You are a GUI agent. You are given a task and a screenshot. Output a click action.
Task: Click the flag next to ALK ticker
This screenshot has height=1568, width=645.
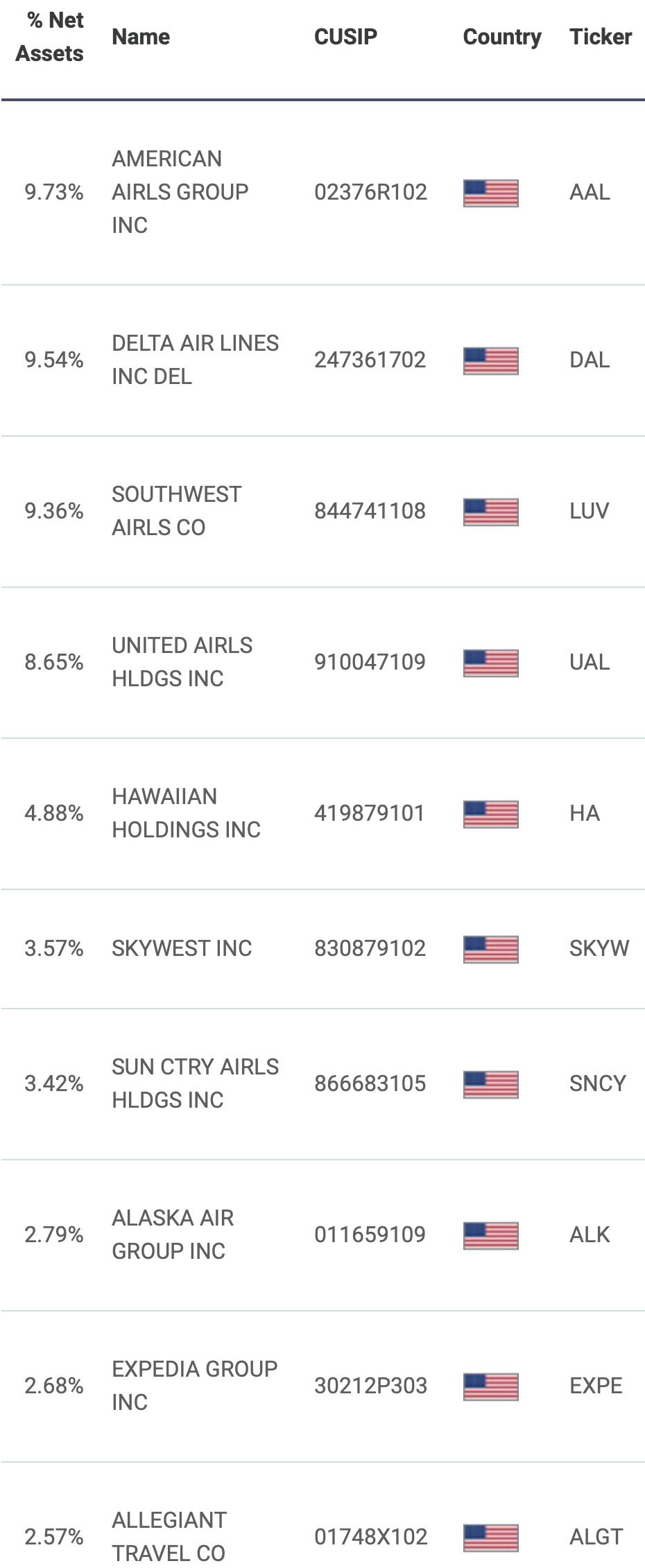tap(490, 1235)
